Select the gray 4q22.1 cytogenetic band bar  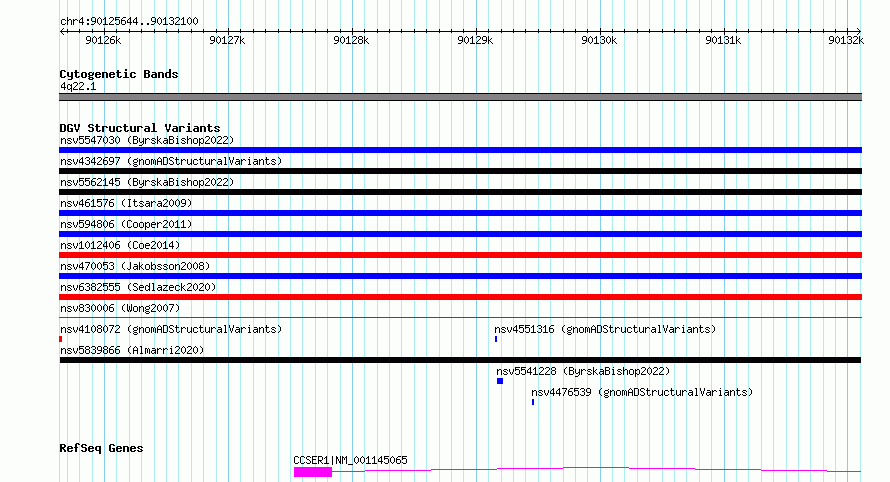[460, 97]
